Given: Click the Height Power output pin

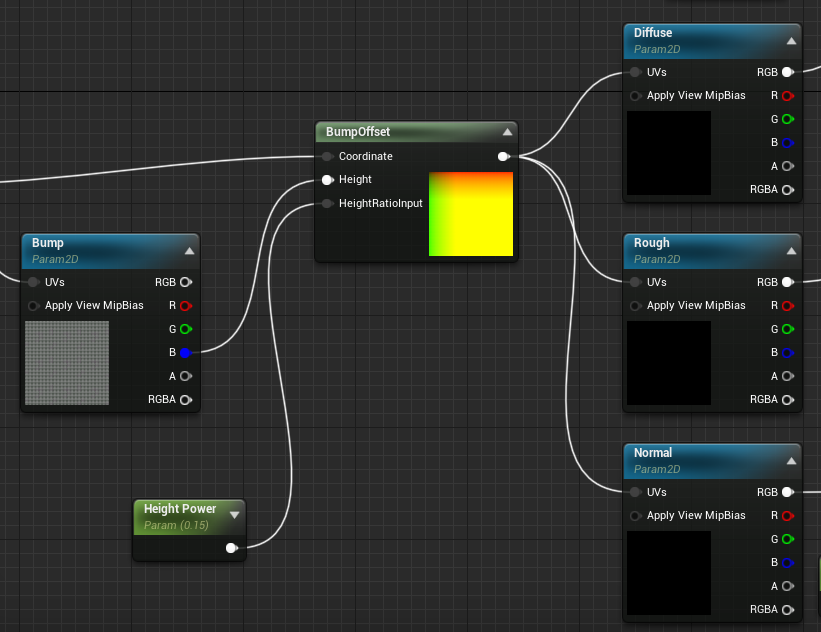Looking at the screenshot, I should coord(231,548).
